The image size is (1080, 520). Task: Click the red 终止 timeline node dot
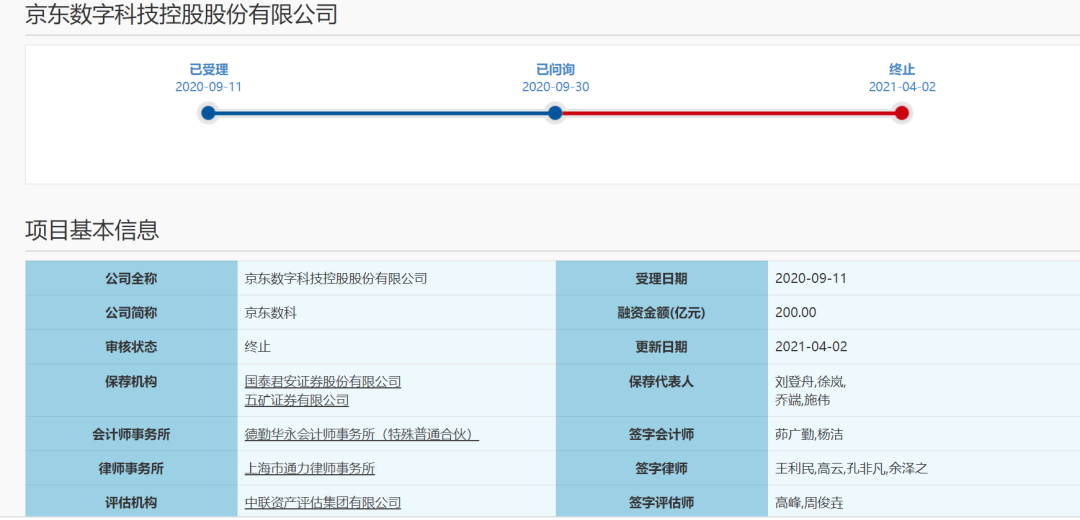(x=902, y=113)
